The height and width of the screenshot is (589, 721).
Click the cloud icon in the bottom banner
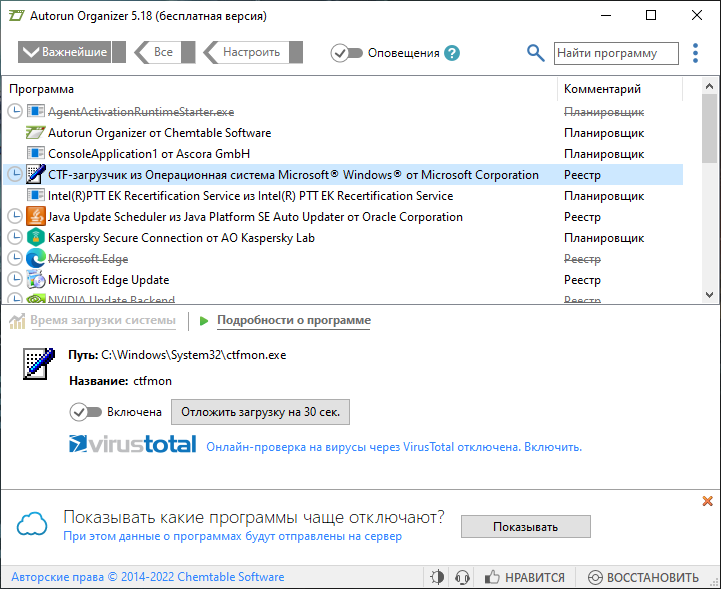coord(32,524)
